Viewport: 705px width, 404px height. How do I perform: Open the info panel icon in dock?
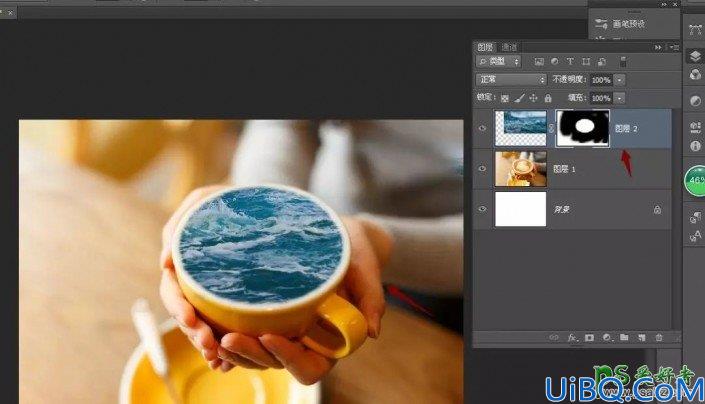[695, 146]
